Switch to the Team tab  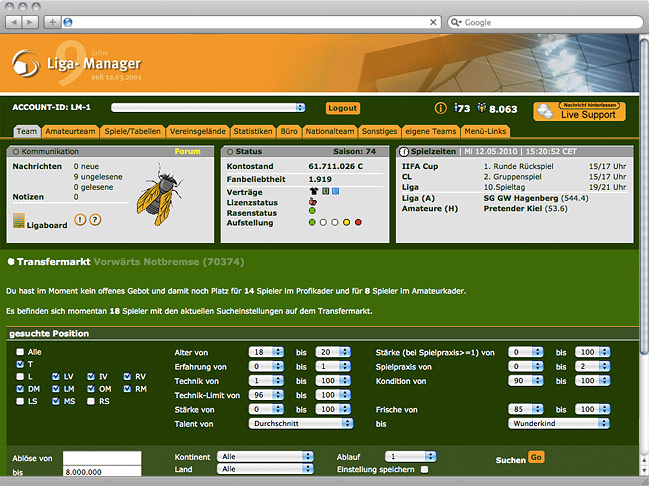coord(27,131)
